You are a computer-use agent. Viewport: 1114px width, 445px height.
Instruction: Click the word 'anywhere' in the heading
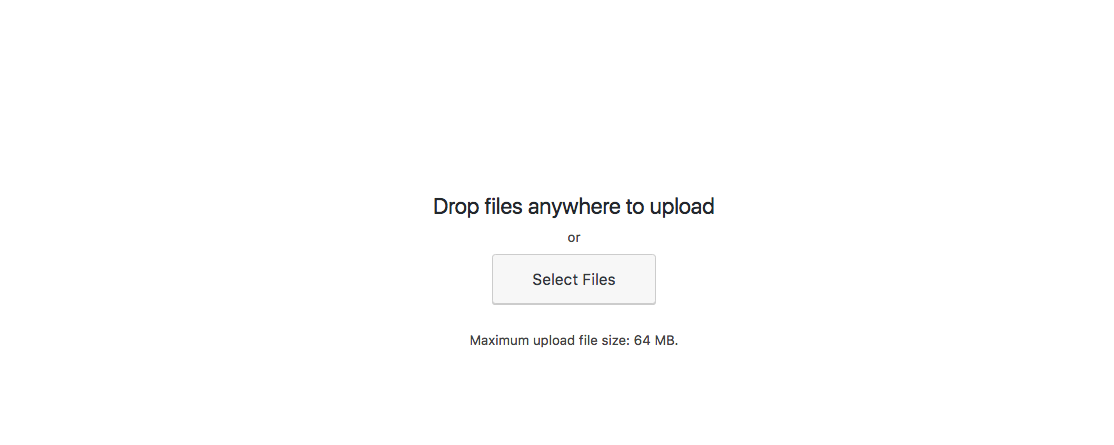click(x=573, y=207)
